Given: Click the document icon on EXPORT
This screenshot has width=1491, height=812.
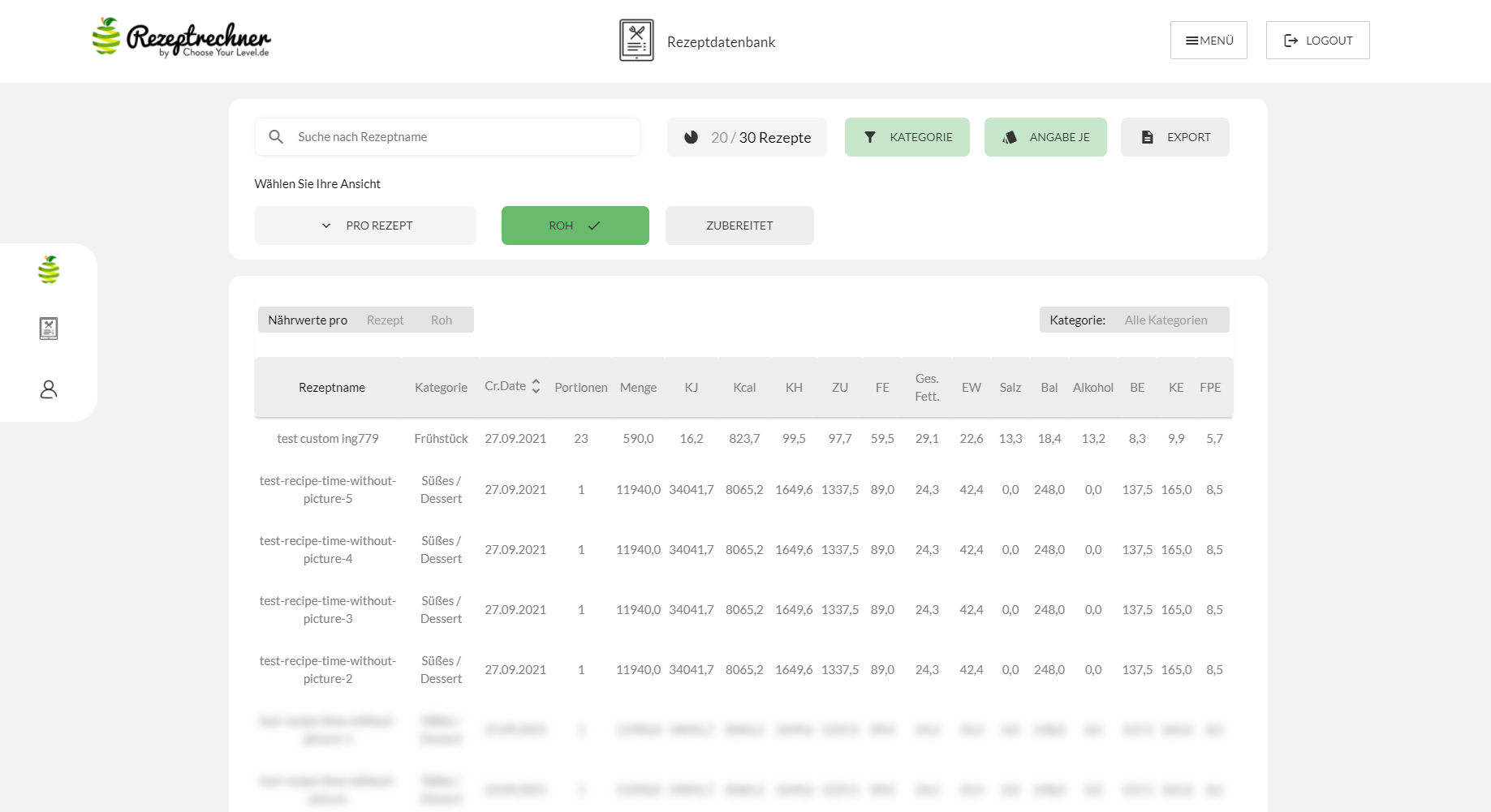Looking at the screenshot, I should pos(1147,137).
